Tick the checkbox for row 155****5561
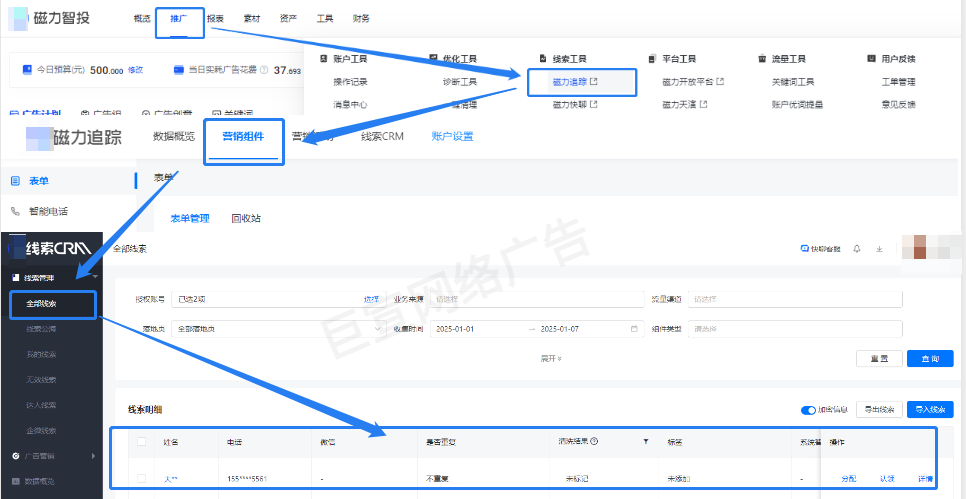The image size is (966, 499). tap(142, 478)
